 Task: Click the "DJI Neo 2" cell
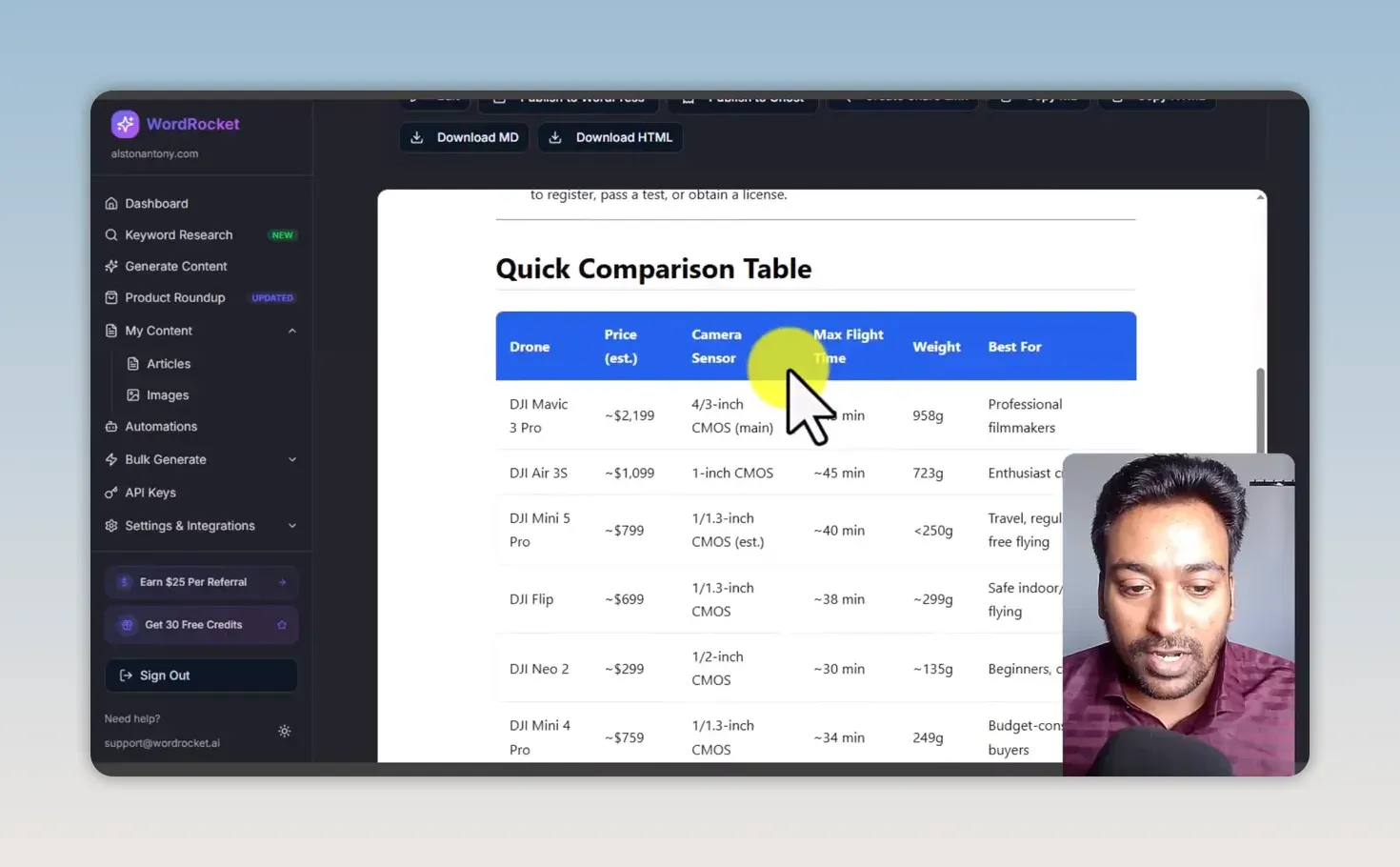(x=539, y=669)
